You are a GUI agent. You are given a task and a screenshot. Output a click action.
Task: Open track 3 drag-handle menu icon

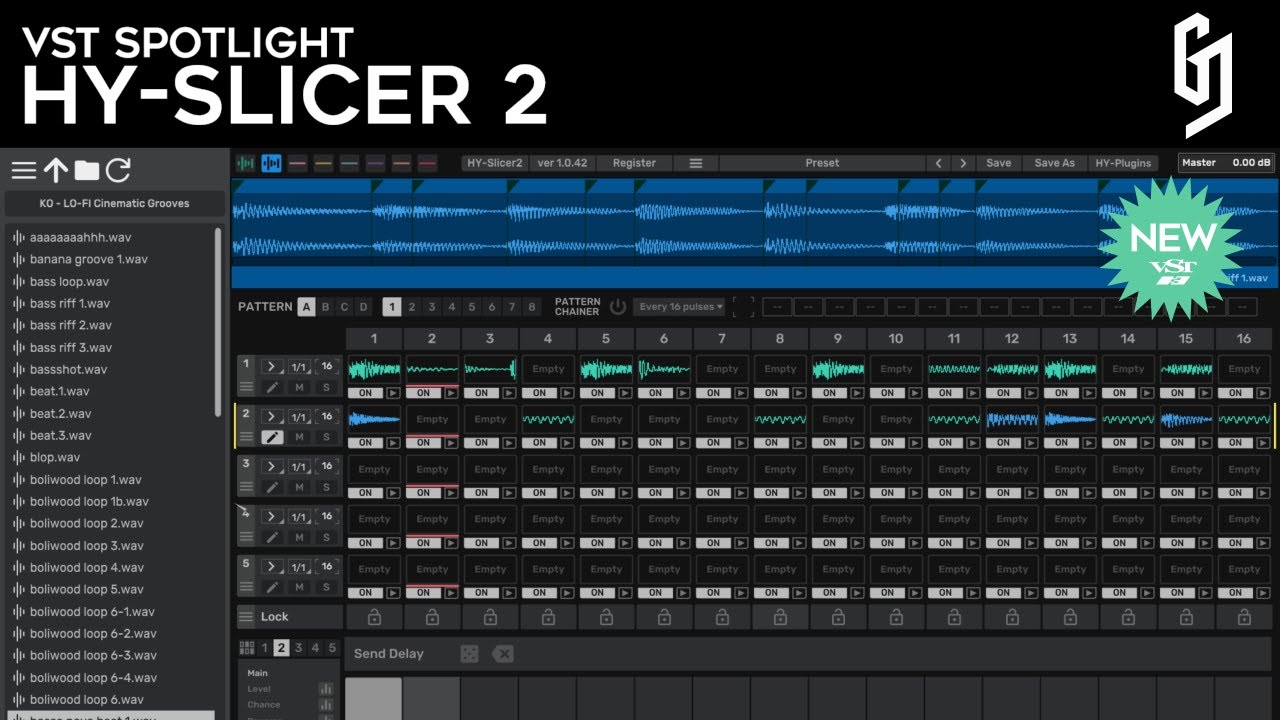(247, 487)
